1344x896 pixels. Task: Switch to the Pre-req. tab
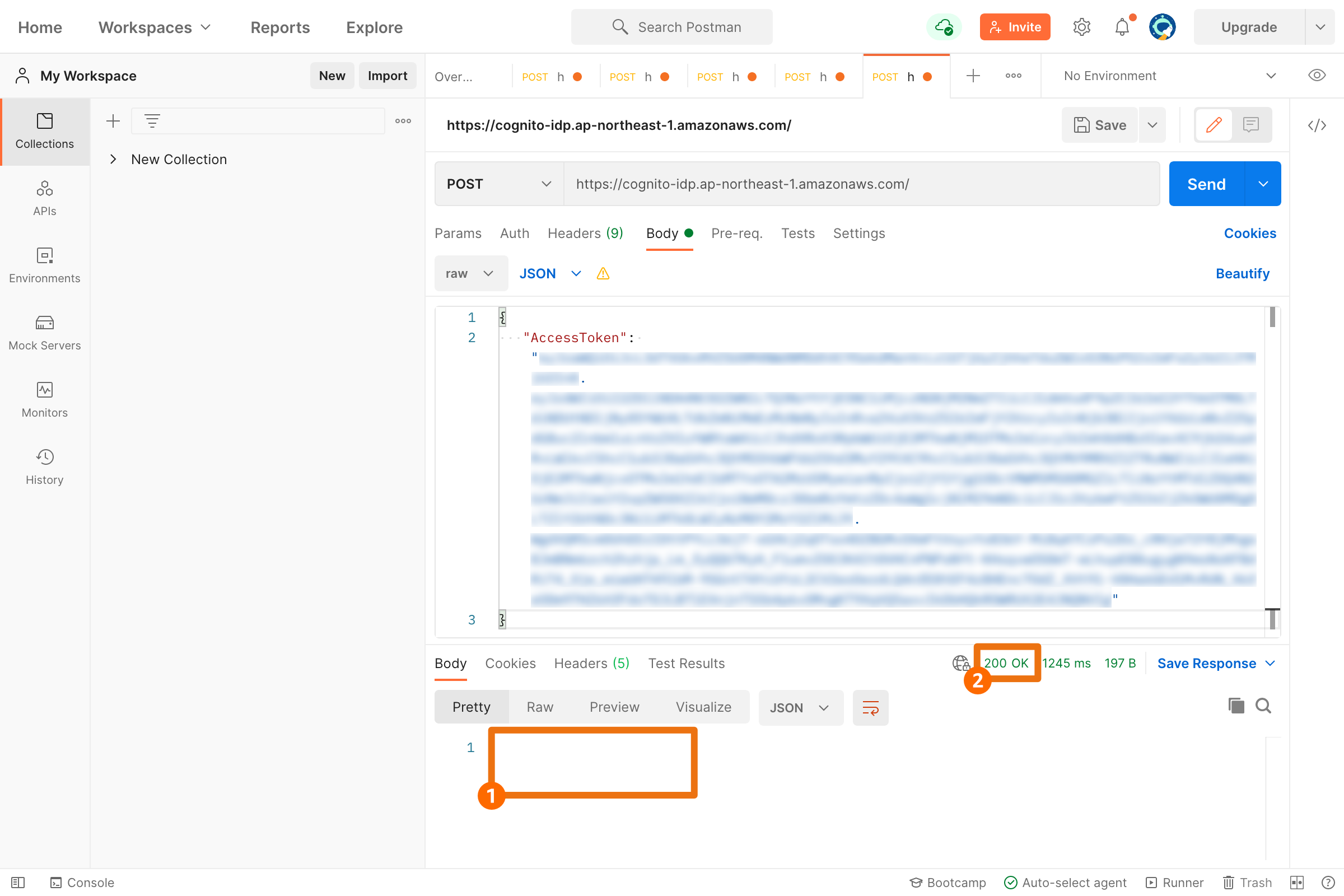pos(736,233)
